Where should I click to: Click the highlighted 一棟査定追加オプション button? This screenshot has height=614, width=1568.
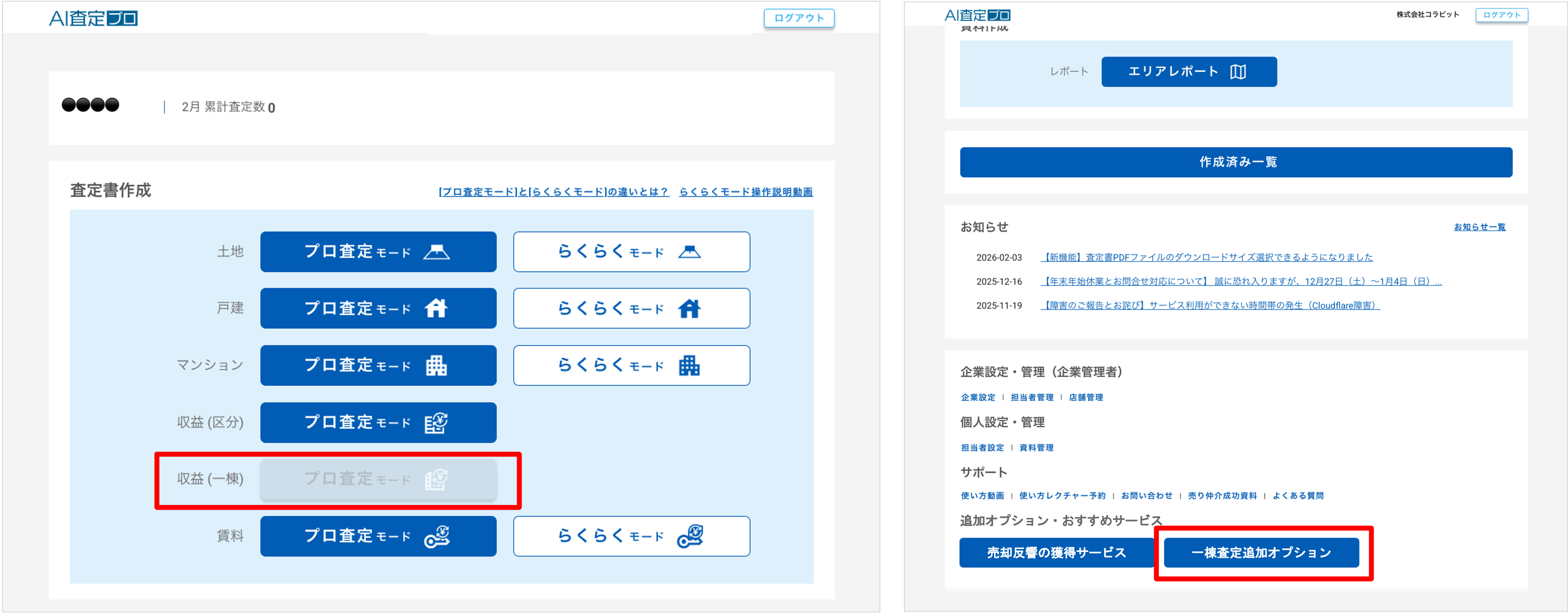(1262, 552)
